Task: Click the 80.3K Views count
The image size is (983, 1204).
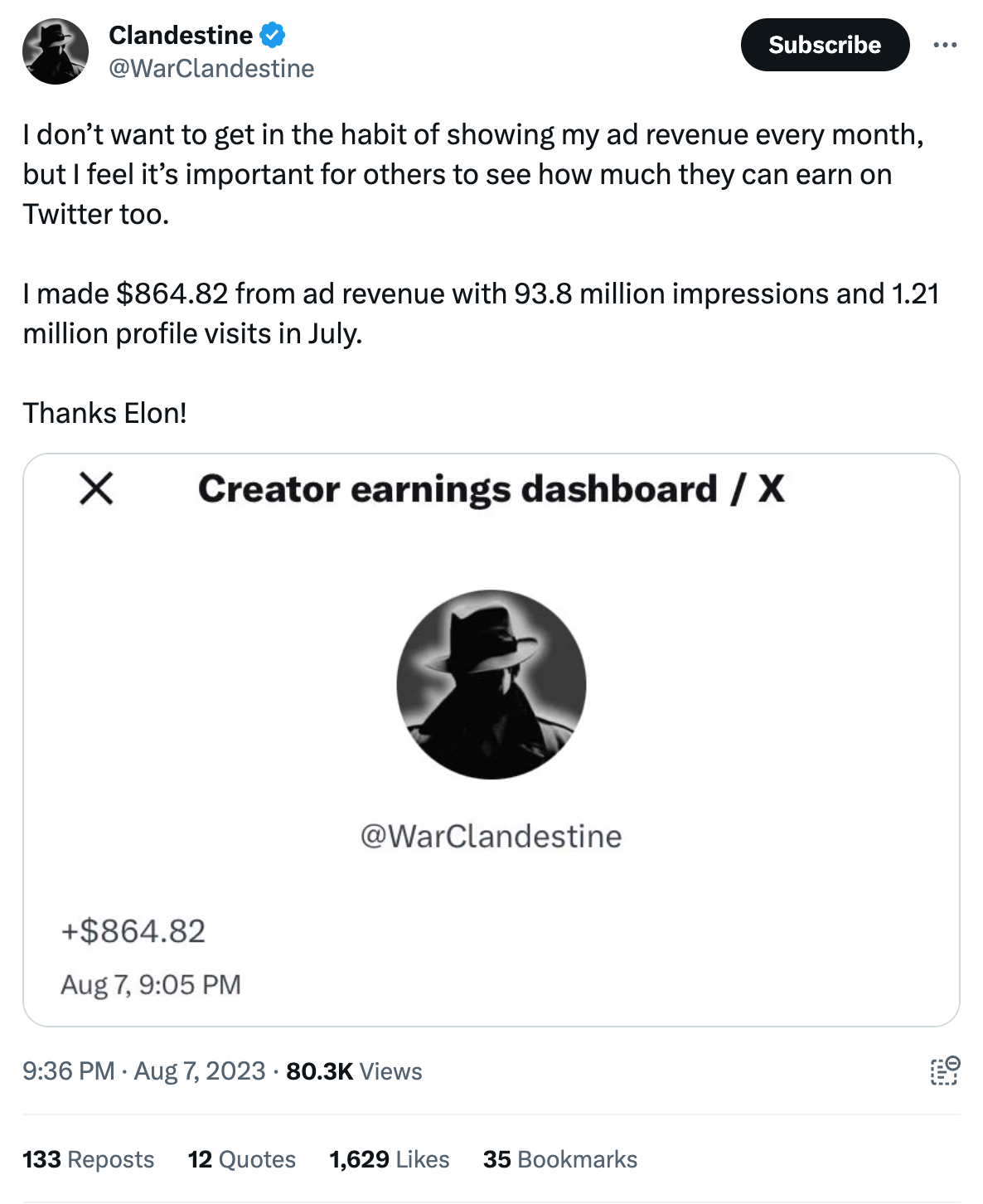Action: [x=354, y=1071]
